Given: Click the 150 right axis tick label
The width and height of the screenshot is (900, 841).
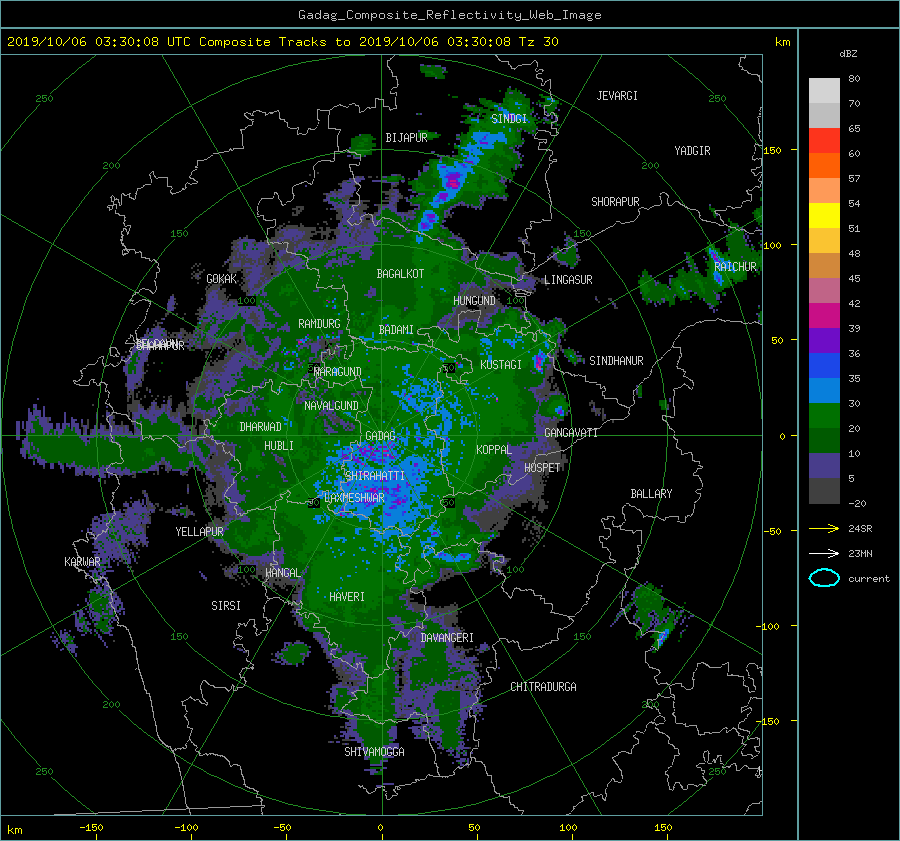Looking at the screenshot, I should (x=773, y=150).
